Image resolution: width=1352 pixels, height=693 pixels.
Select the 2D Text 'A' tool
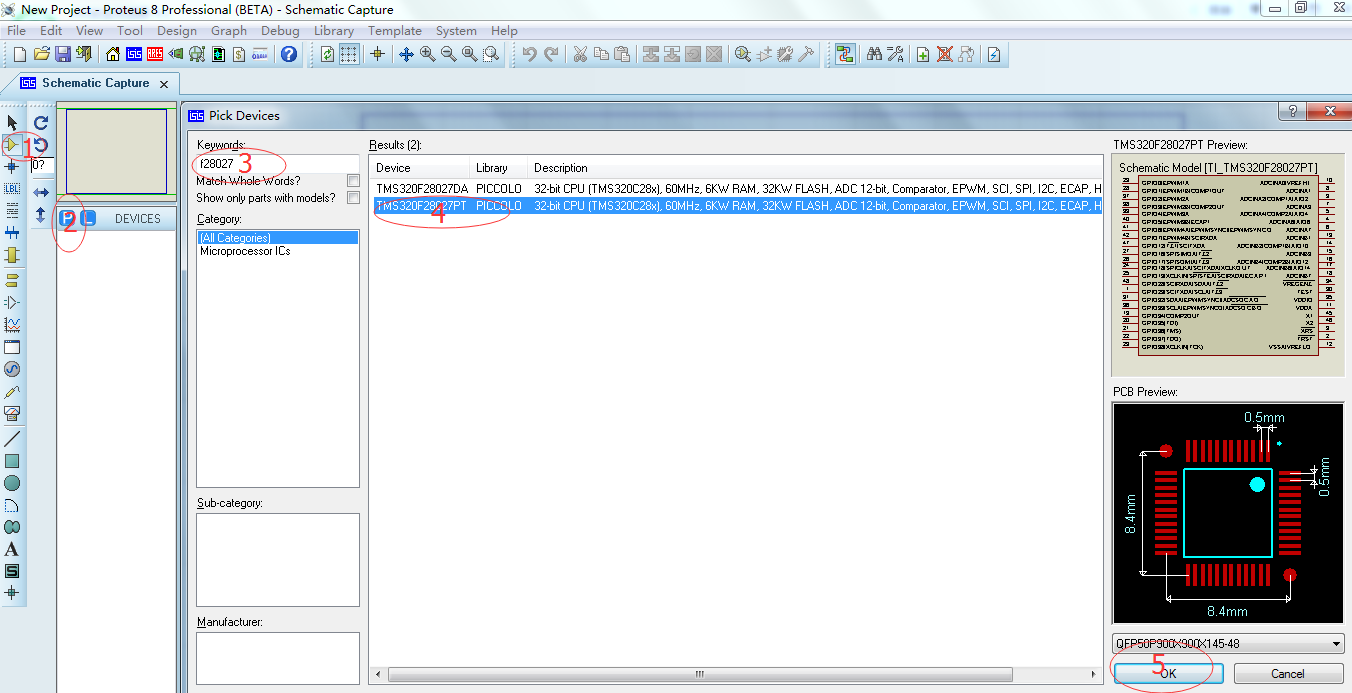12,549
